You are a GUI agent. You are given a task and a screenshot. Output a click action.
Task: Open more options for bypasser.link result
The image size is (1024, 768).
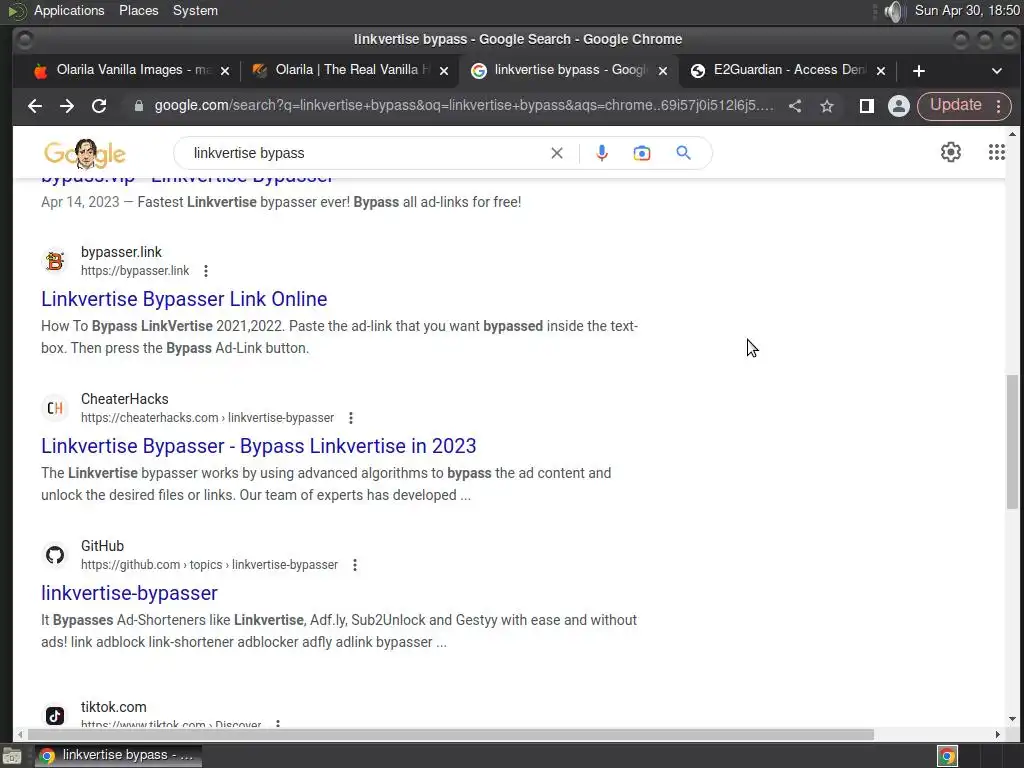tap(206, 270)
